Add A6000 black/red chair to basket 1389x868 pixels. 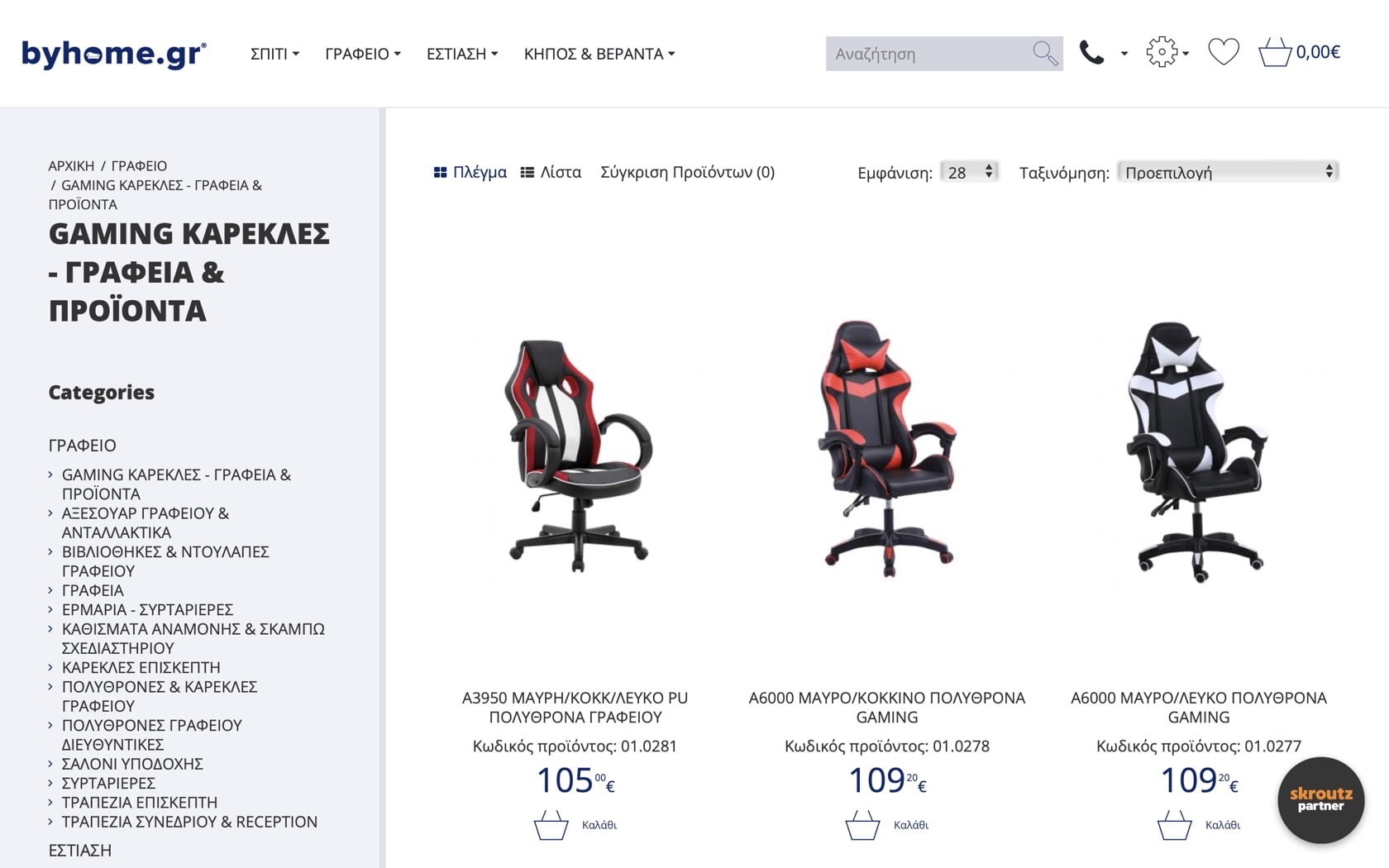click(887, 825)
